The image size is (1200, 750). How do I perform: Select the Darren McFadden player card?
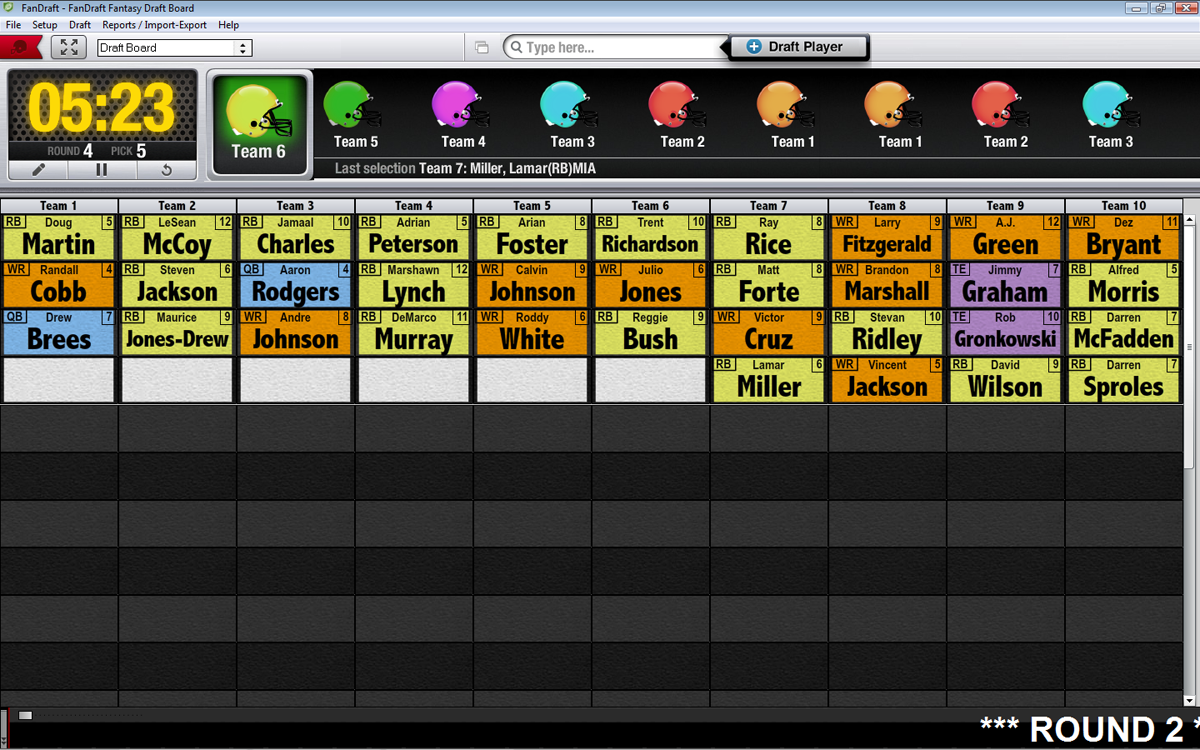pyautogui.click(x=1124, y=332)
